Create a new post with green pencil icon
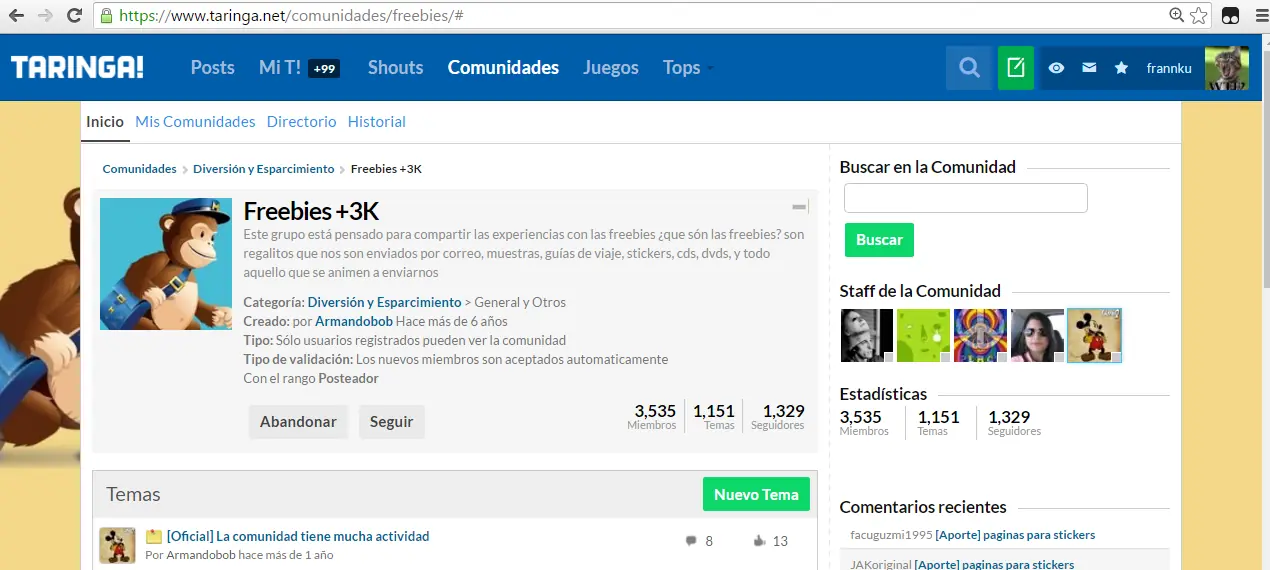 pyautogui.click(x=1016, y=68)
